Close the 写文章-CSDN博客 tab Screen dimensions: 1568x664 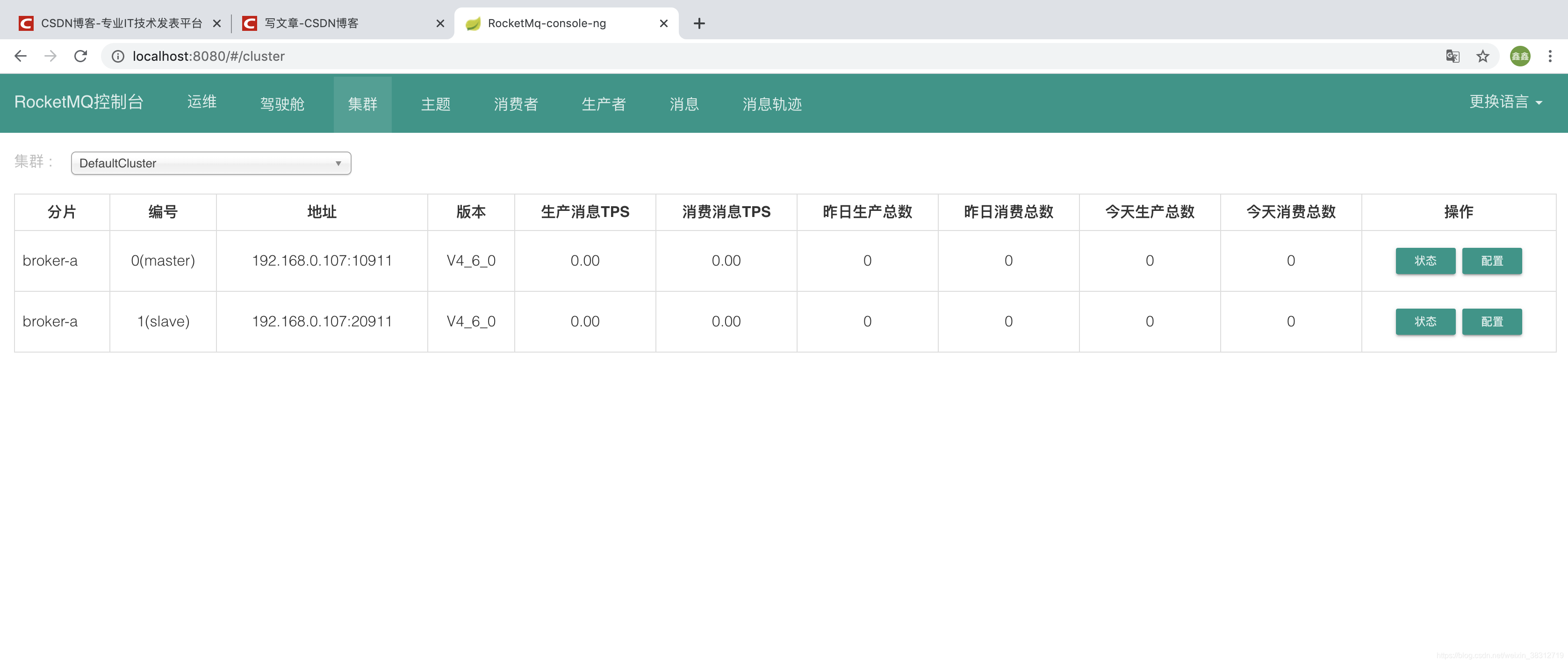coord(440,23)
